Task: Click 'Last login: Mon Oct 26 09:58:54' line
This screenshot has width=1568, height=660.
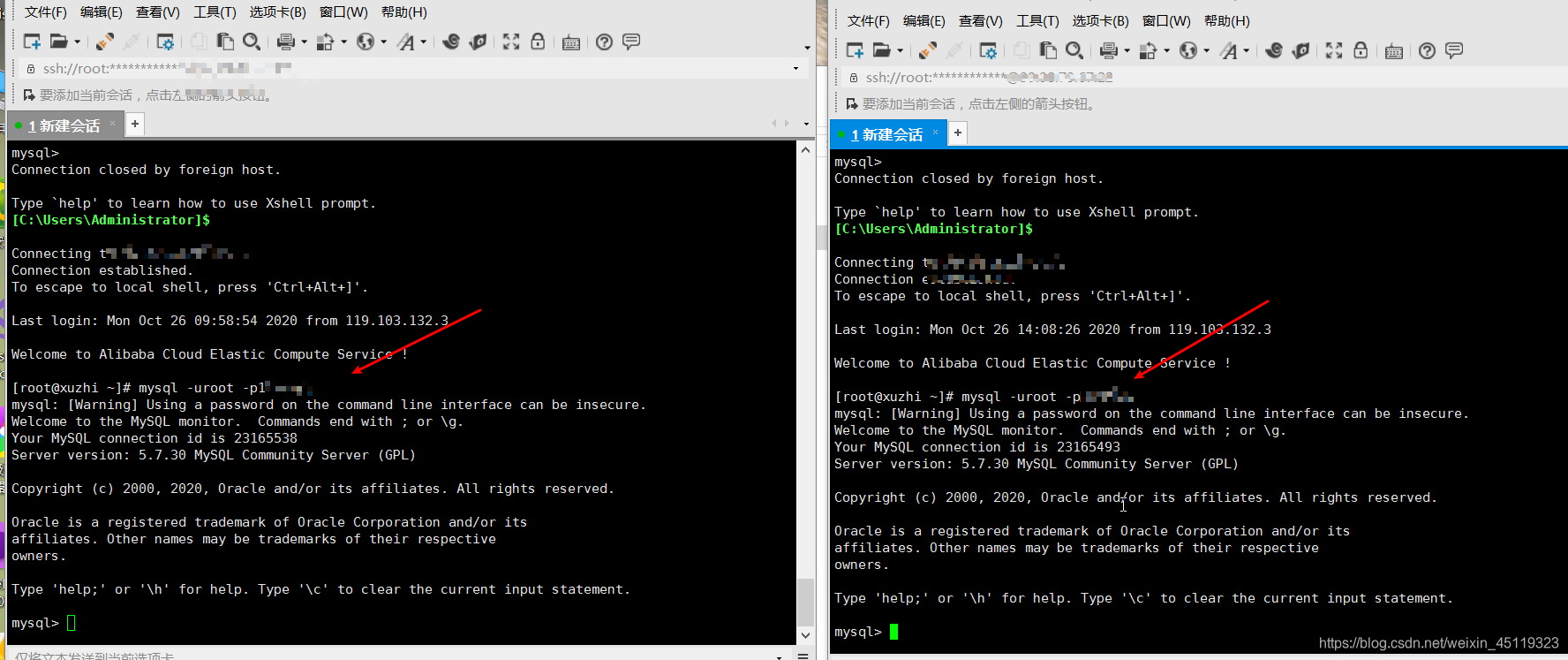Action: (230, 321)
